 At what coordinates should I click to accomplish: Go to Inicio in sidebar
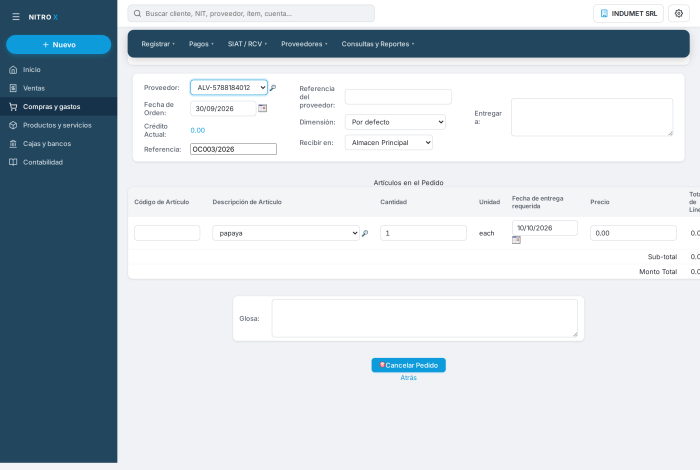click(58, 70)
